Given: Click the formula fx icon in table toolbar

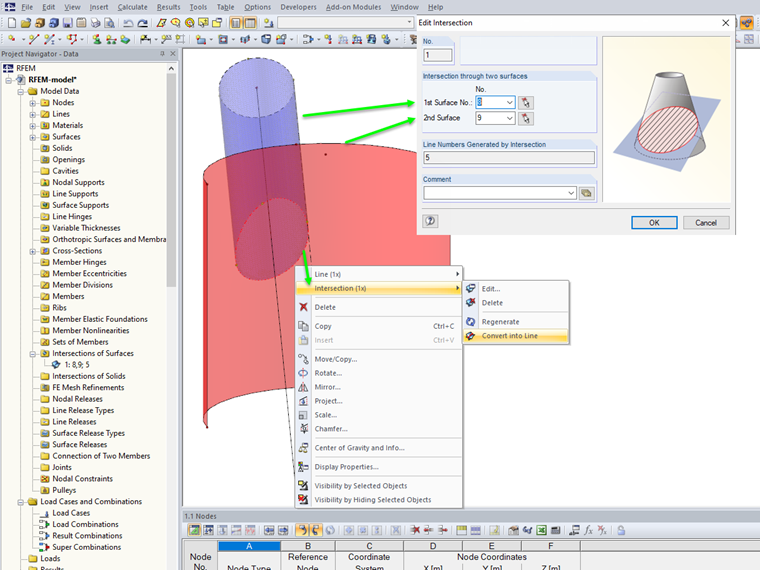Looking at the screenshot, I should pos(588,530).
